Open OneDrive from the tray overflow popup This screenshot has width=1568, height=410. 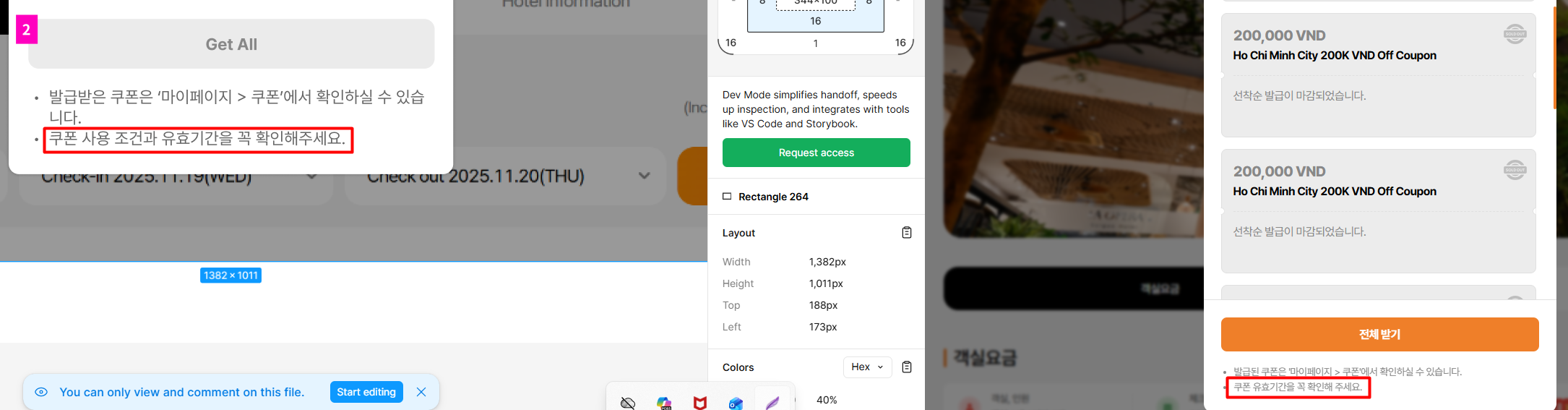coord(628,403)
